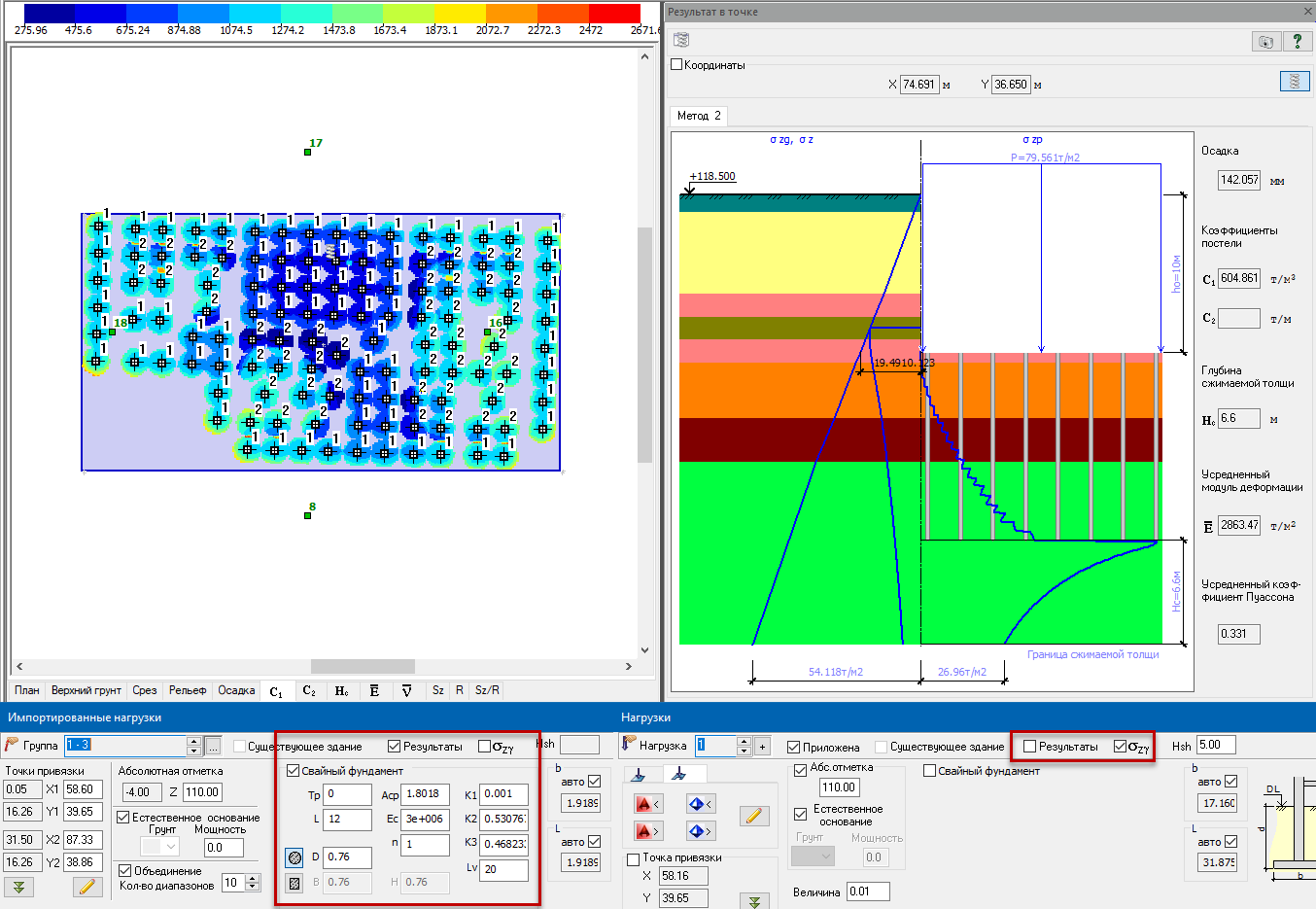
Task: Toggle the Приложена checkbox
Action: pos(793,747)
